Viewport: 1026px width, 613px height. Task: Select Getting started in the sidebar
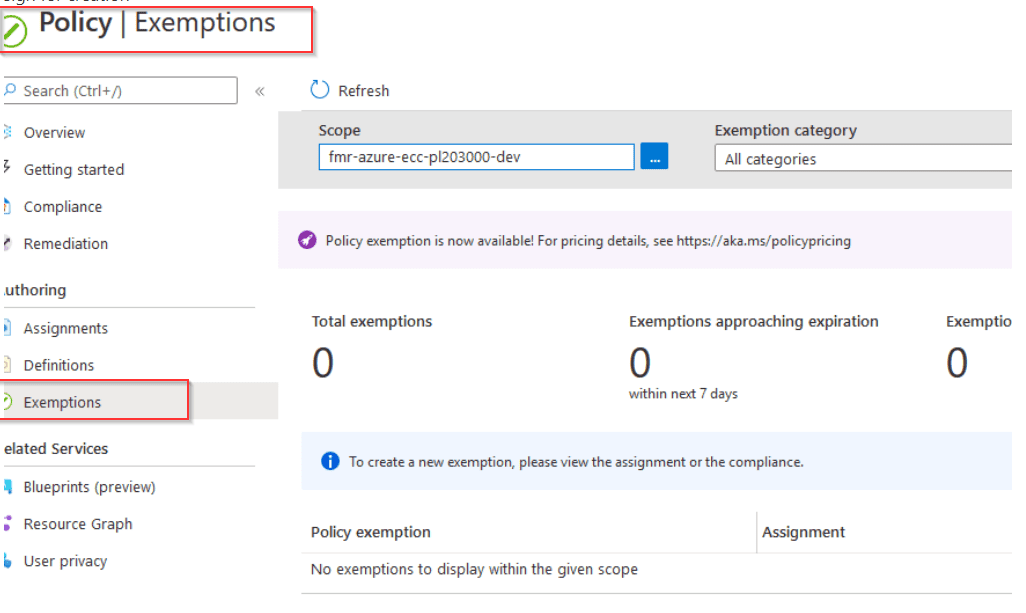click(x=73, y=169)
